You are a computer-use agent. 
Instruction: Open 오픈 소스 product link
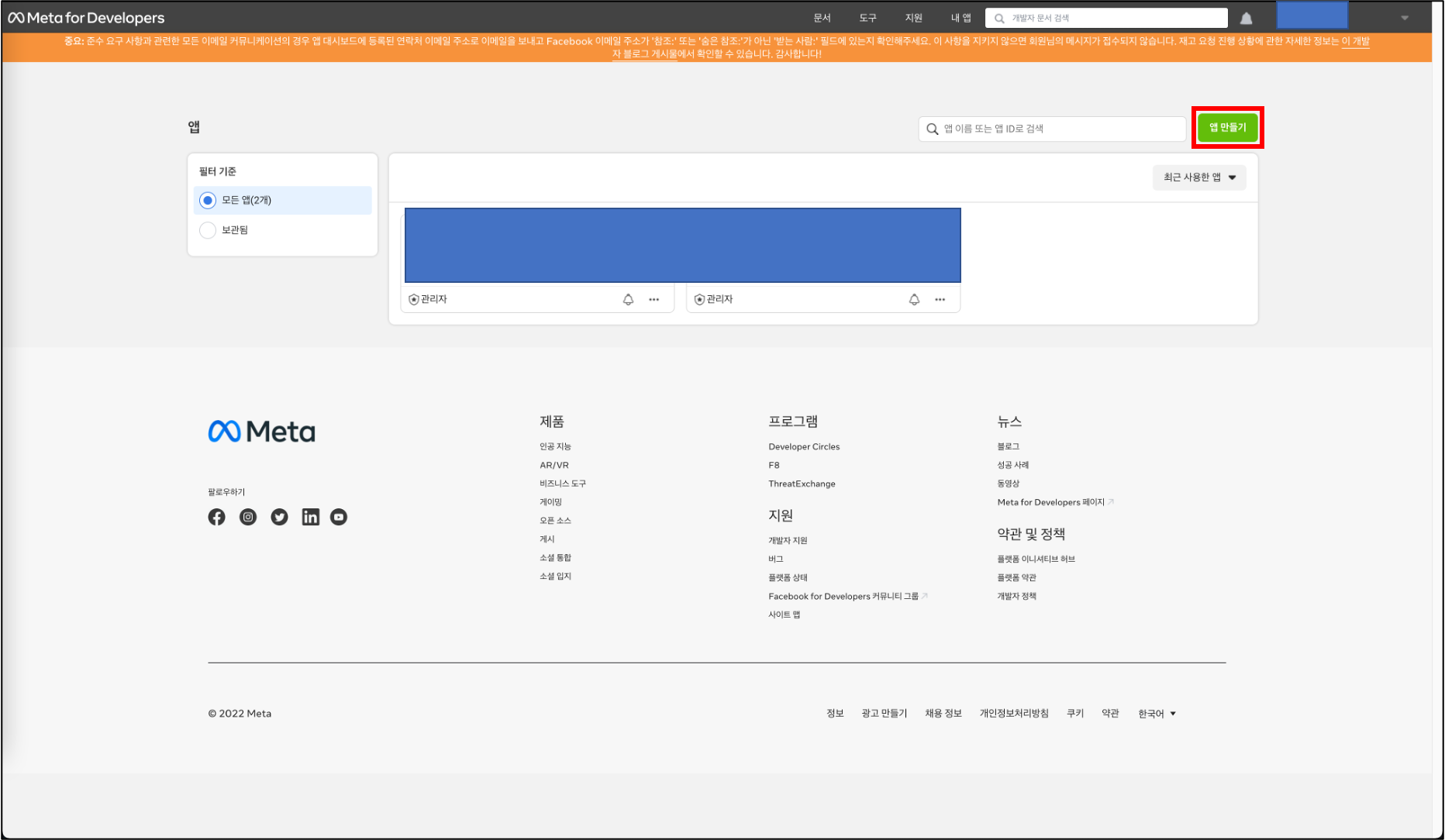coord(555,521)
